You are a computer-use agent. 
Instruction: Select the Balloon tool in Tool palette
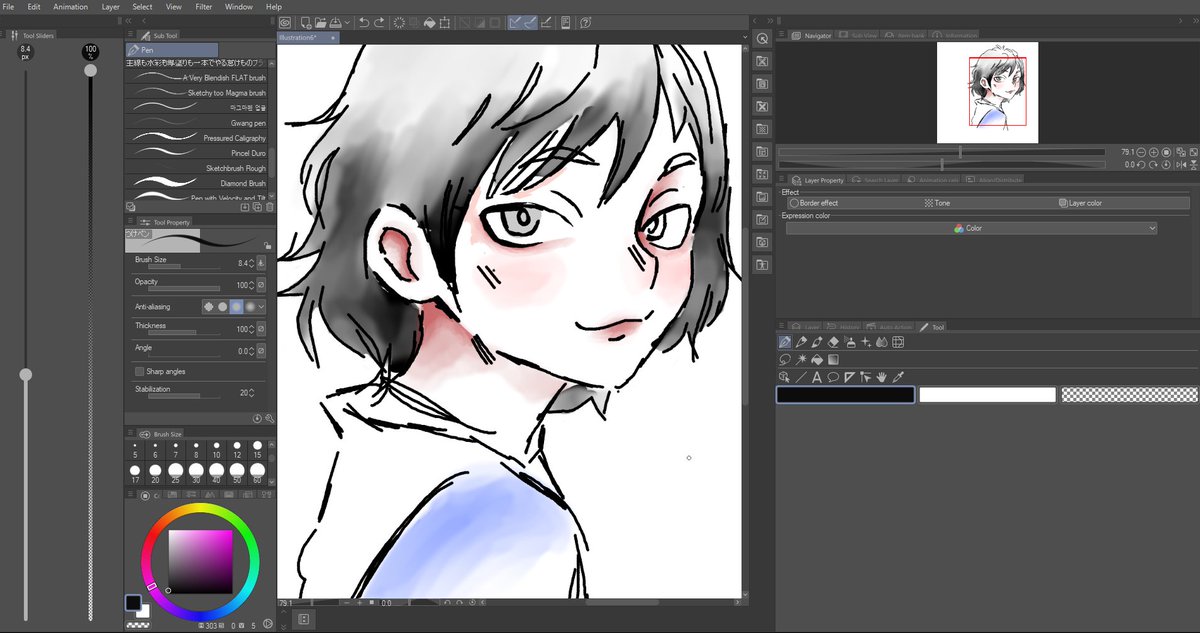tap(833, 377)
